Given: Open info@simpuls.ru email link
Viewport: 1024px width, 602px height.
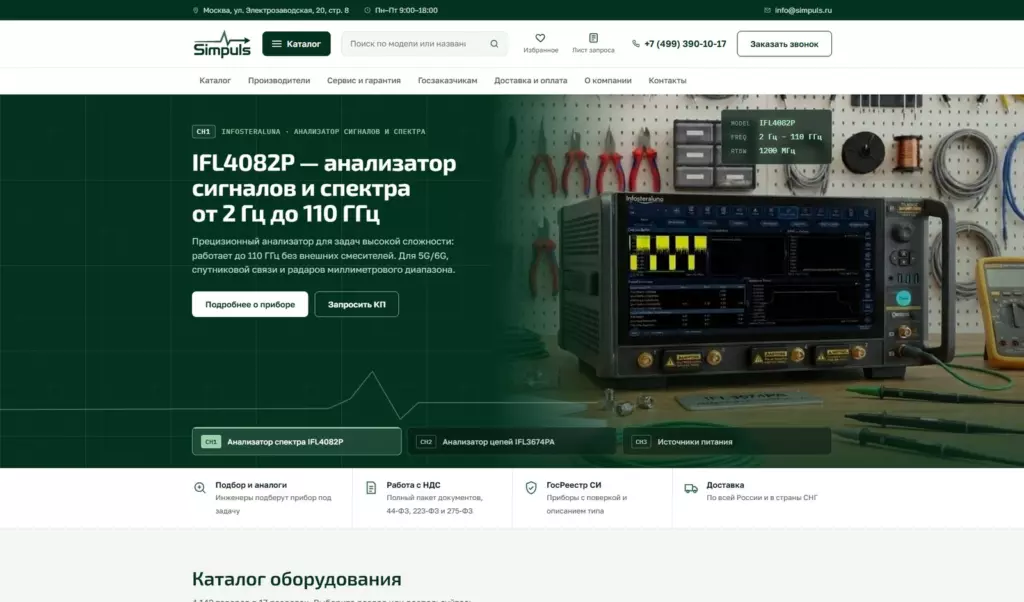Looking at the screenshot, I should click(803, 10).
